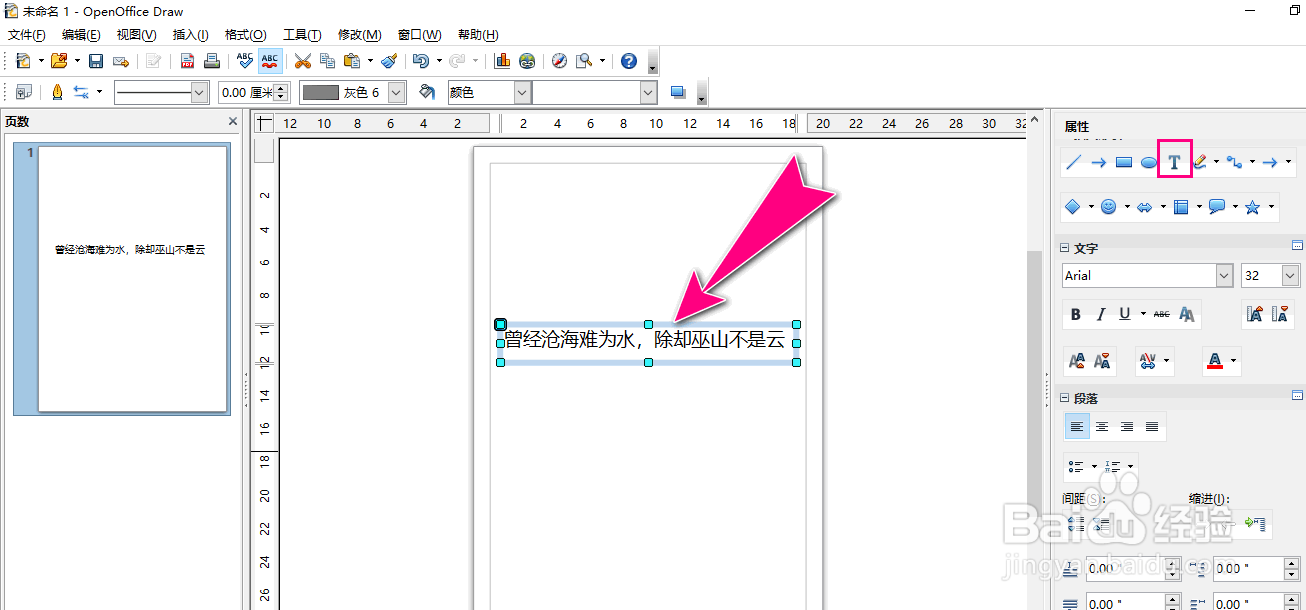The width and height of the screenshot is (1306, 610).
Task: Toggle bold formatting in the text panel
Action: click(1075, 314)
